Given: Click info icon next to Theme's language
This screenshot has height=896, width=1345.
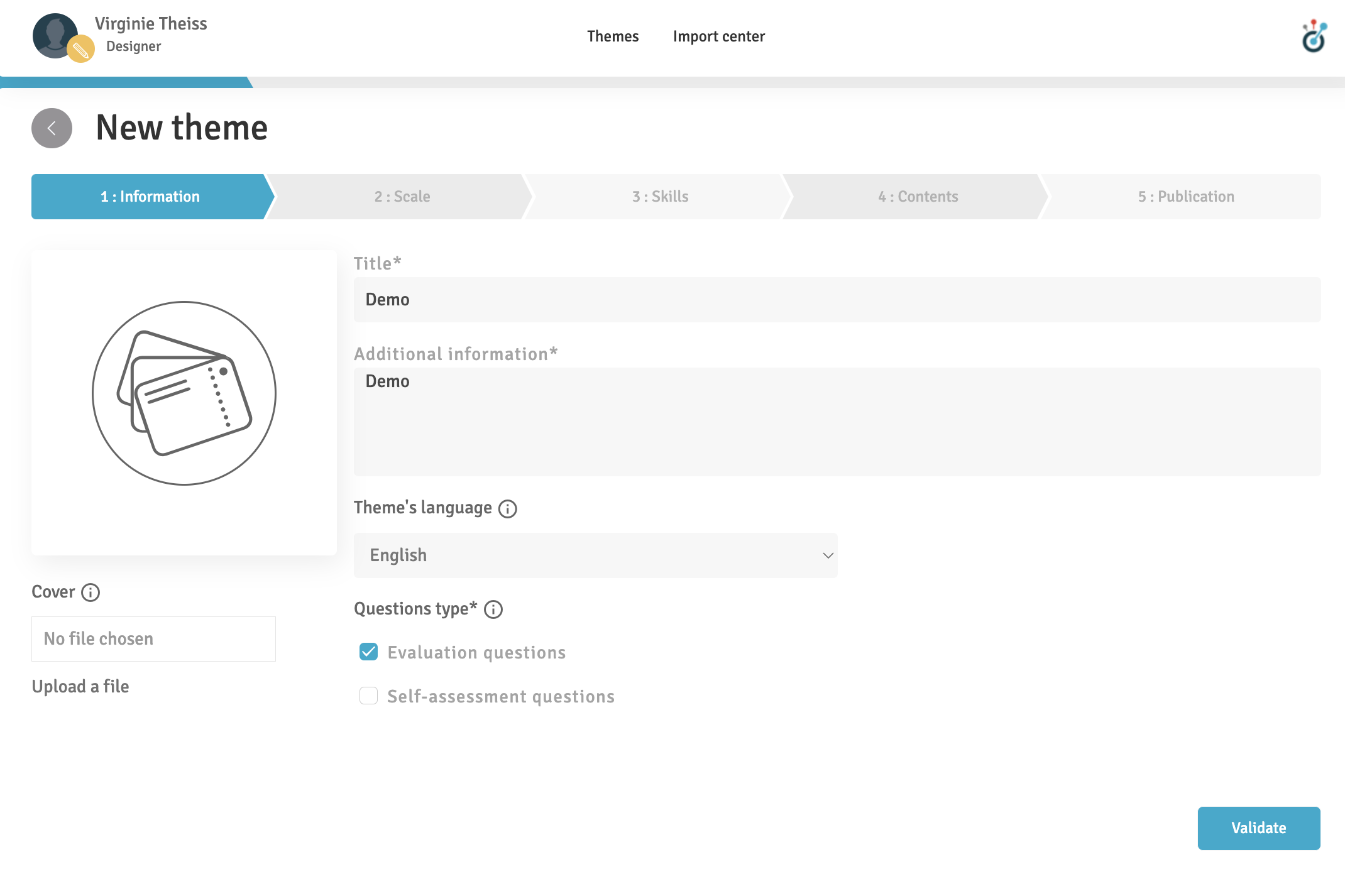Looking at the screenshot, I should (x=507, y=508).
